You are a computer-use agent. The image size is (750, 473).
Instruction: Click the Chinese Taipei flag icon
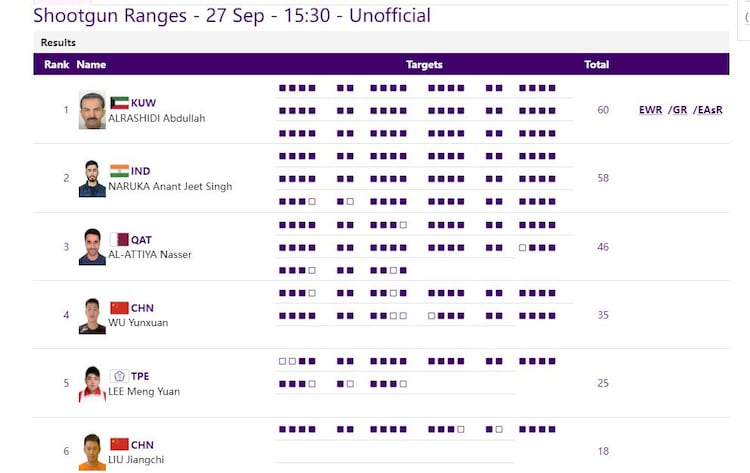119,376
